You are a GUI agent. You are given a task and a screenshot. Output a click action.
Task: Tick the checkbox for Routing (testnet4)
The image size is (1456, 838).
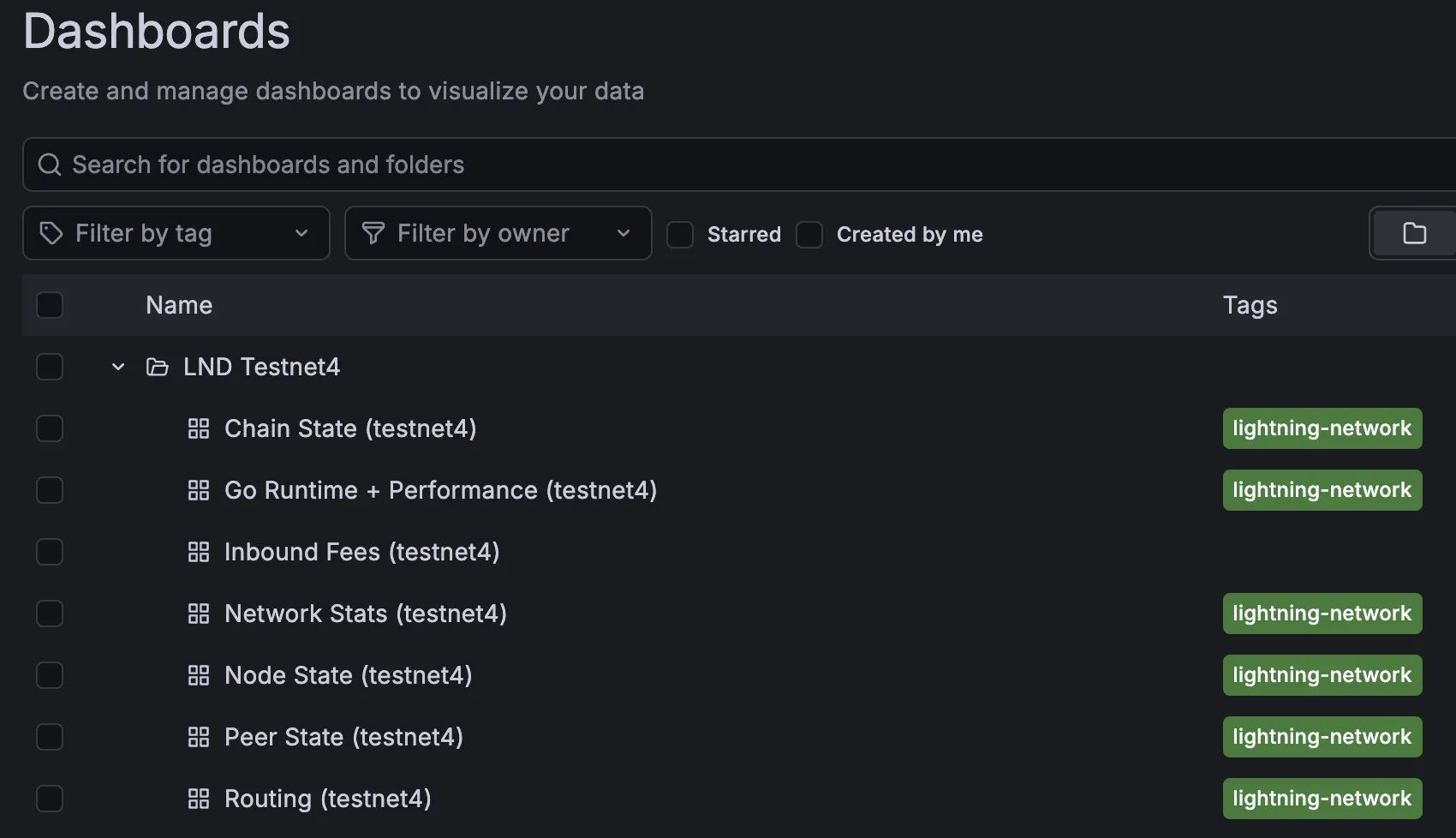tap(50, 799)
